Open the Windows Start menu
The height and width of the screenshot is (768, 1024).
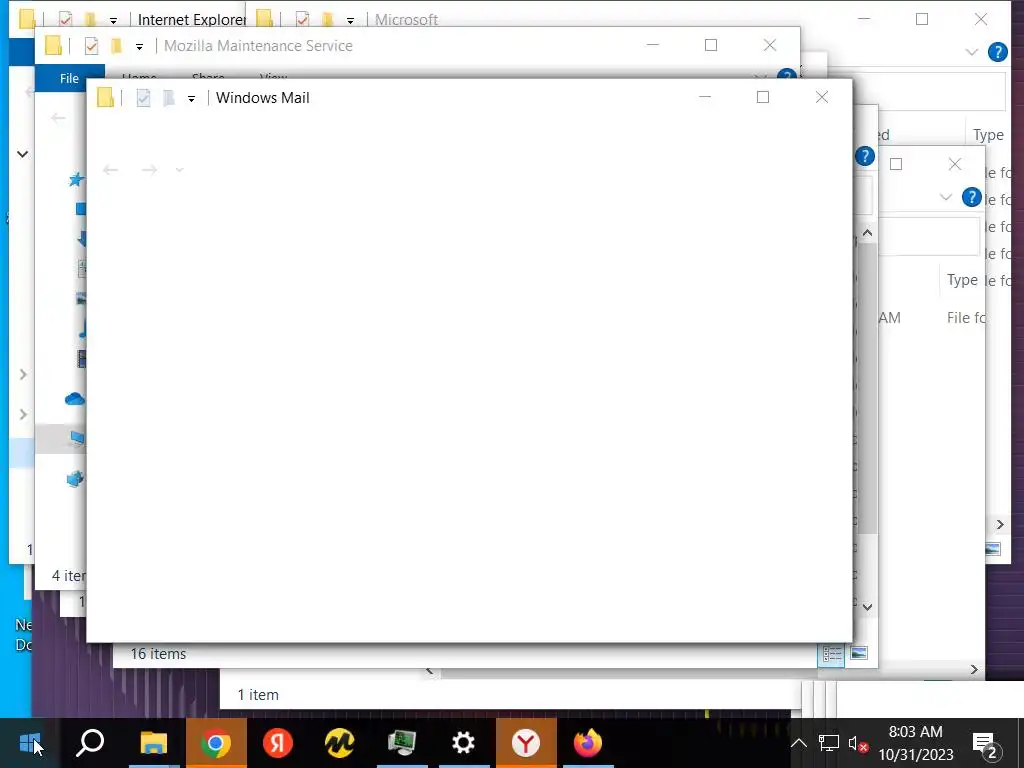pyautogui.click(x=30, y=743)
